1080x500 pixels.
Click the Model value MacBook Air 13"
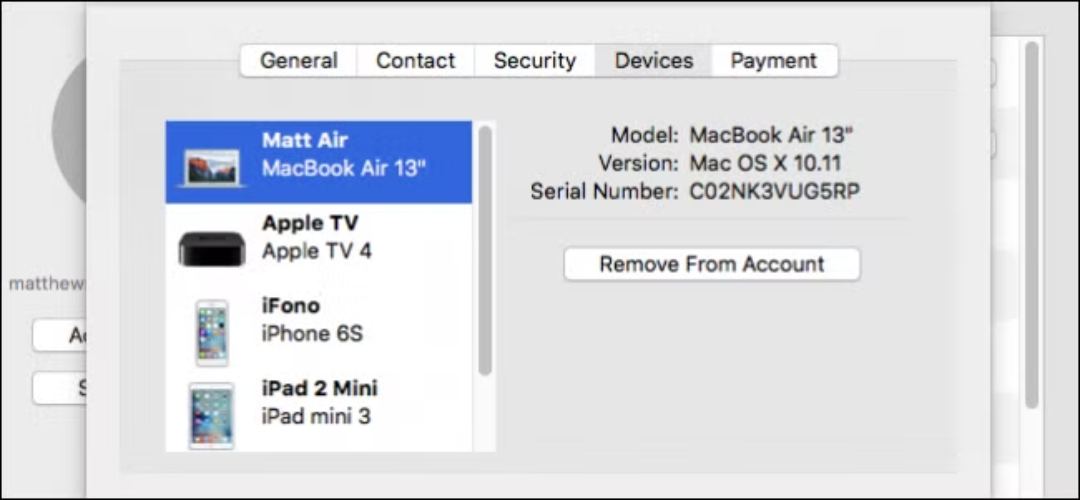click(x=771, y=134)
